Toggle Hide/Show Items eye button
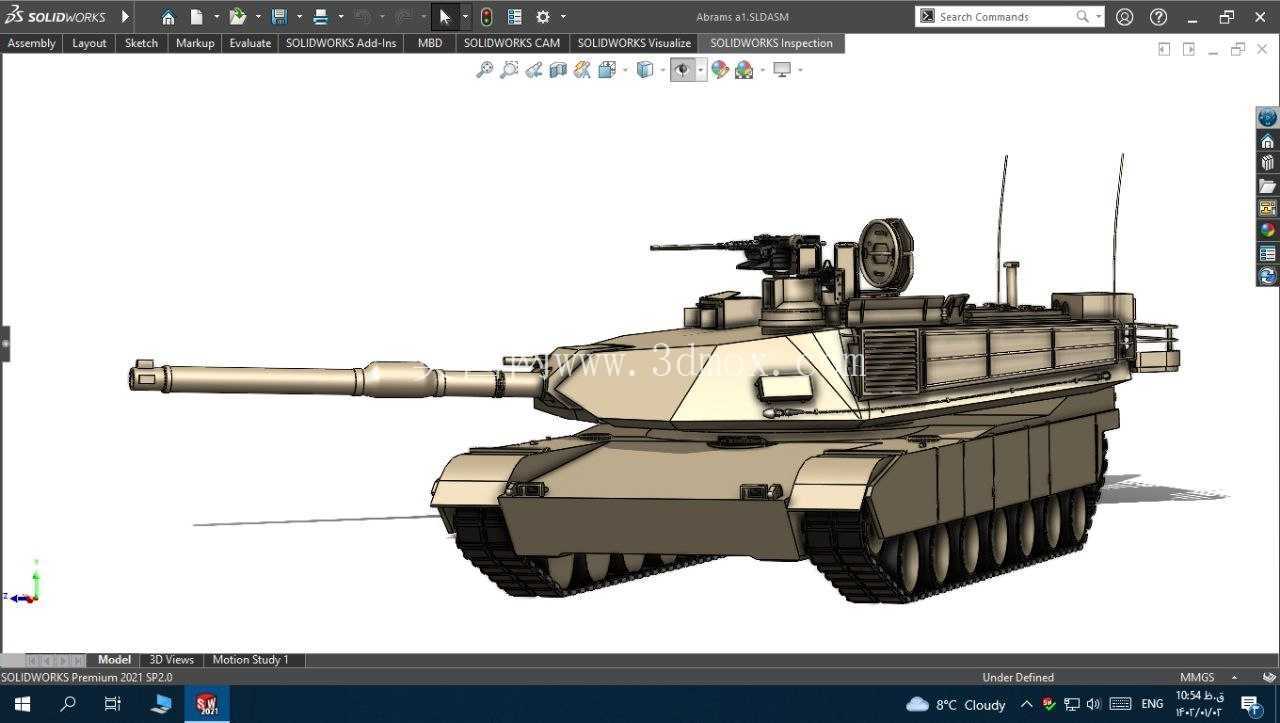Screen dimensions: 1280x723 [x=682, y=70]
